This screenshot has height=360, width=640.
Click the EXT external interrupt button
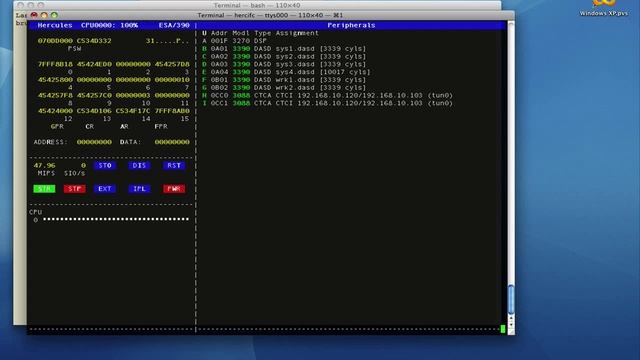click(x=105, y=189)
